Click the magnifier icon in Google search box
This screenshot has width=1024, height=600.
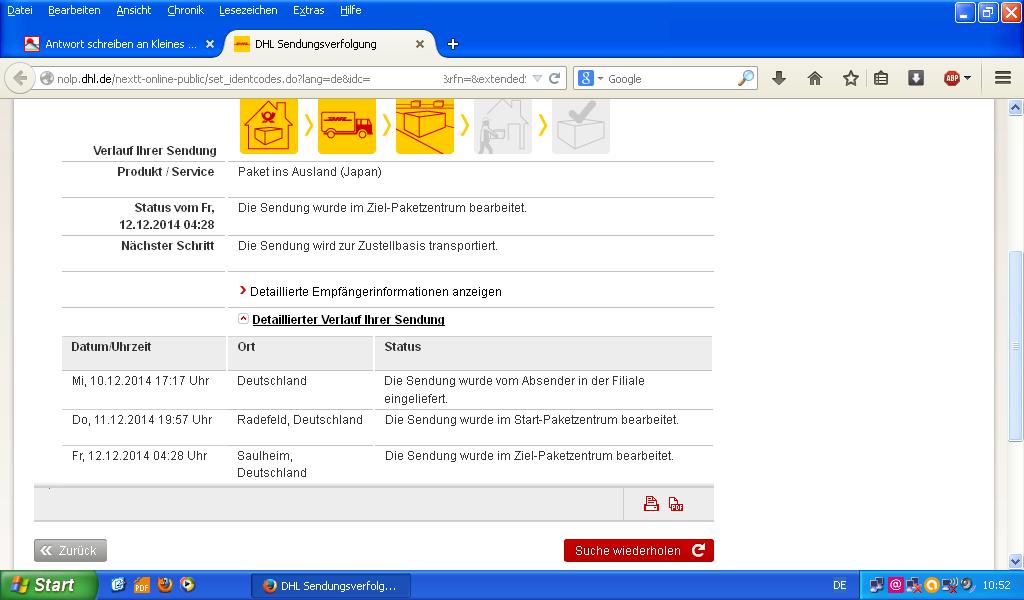pos(746,78)
